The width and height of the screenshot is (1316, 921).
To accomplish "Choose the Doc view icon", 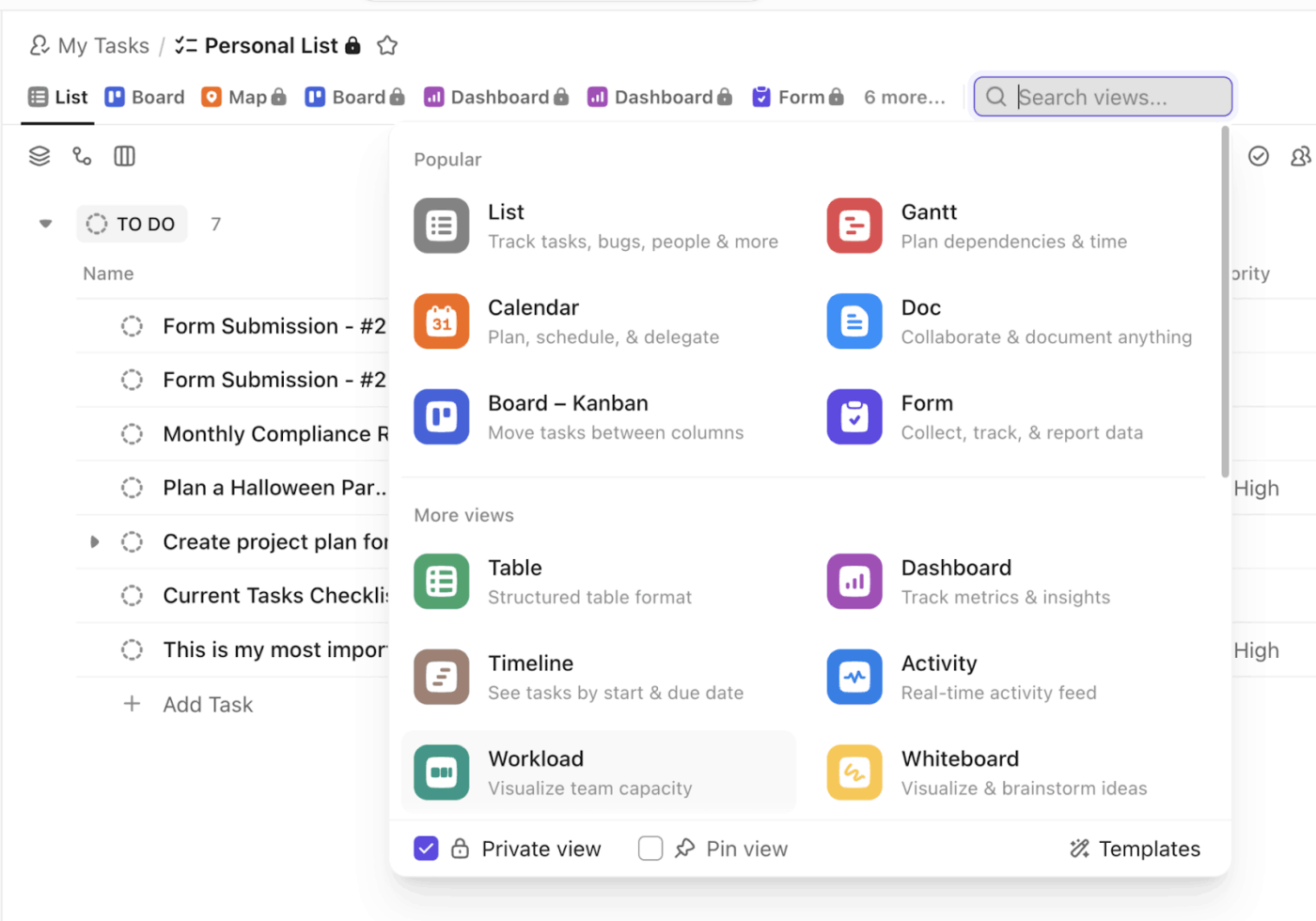I will point(854,320).
